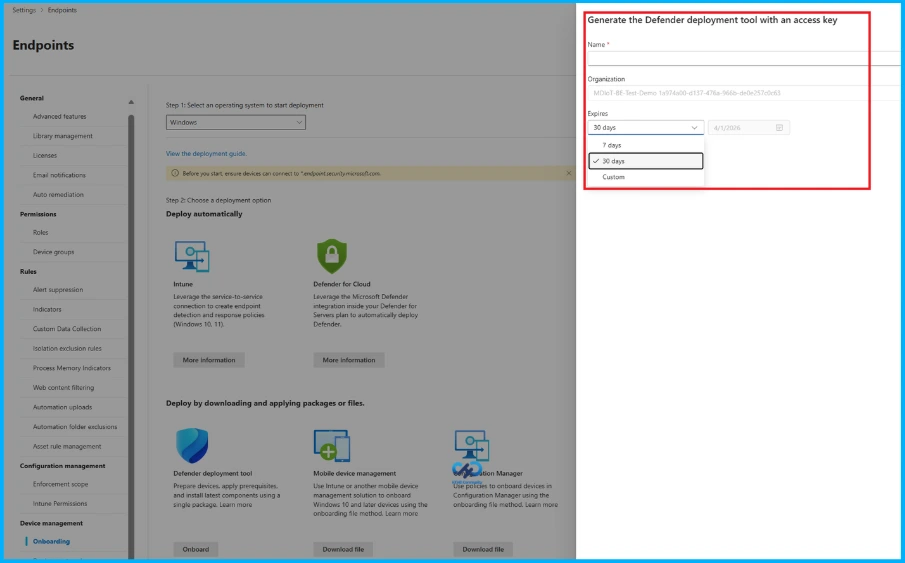Collapse sidebar with the up arrow

pos(131,102)
